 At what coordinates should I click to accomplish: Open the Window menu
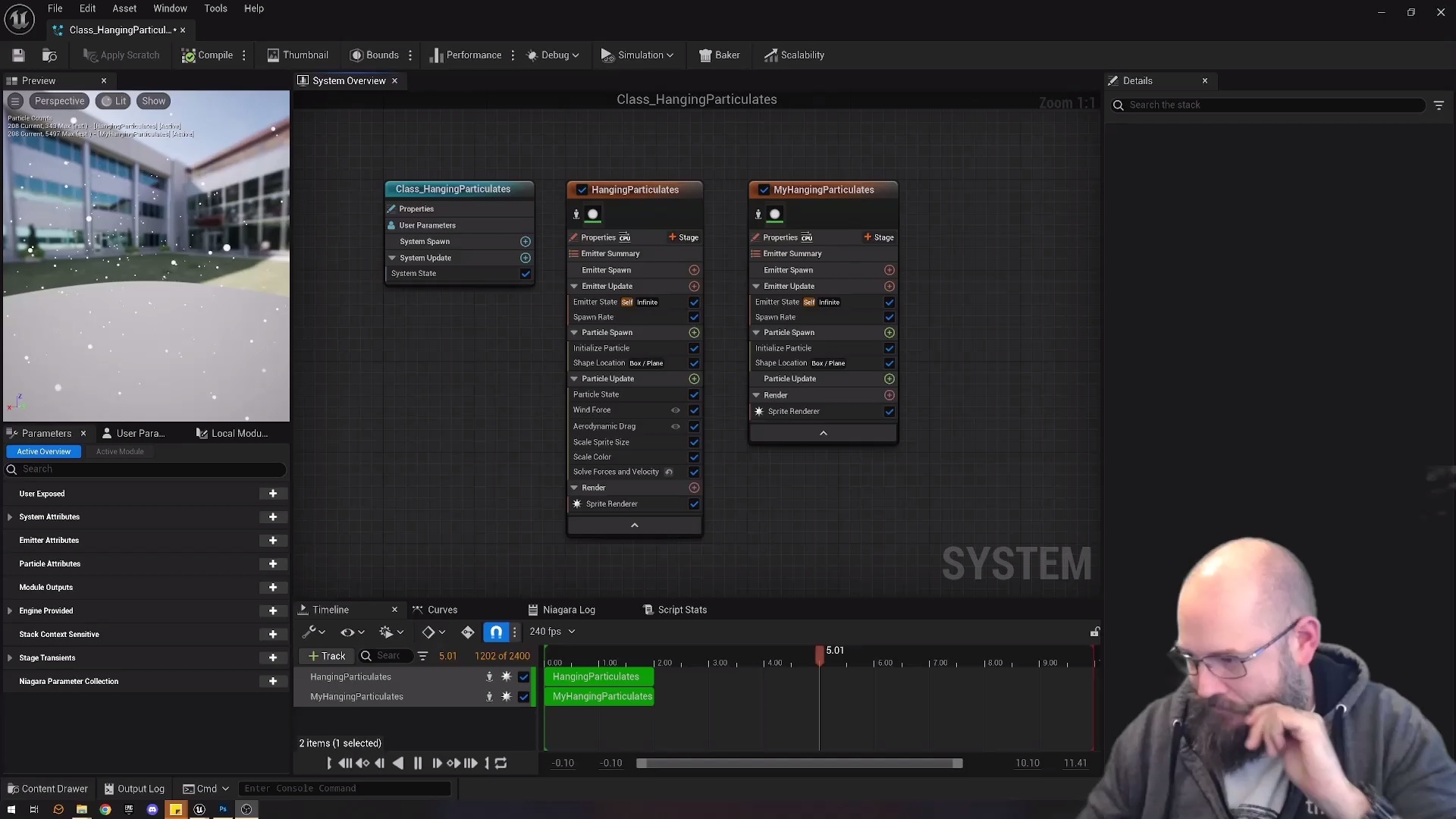pyautogui.click(x=170, y=8)
